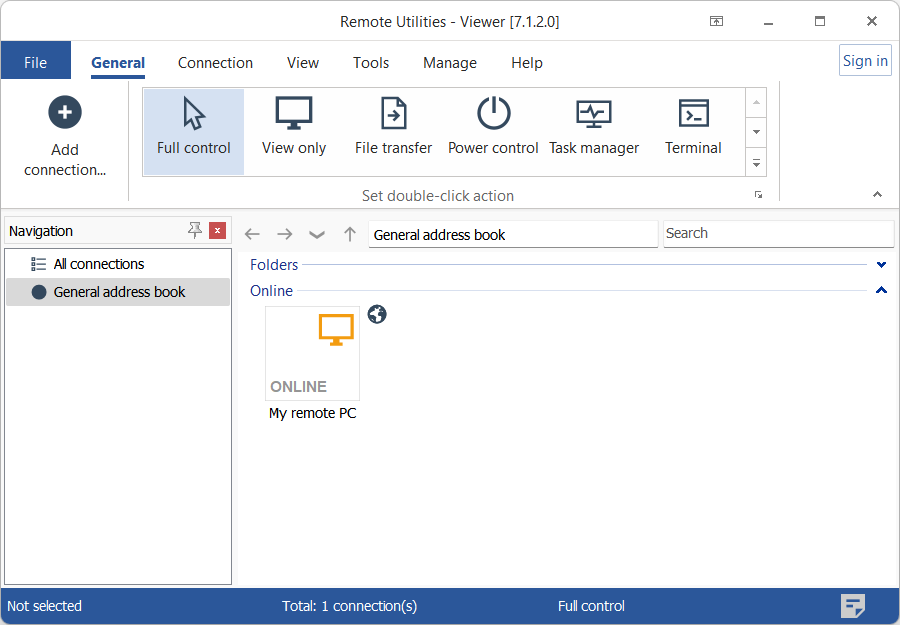Open the Connection ribbon tab
This screenshot has width=900, height=625.
215,63
